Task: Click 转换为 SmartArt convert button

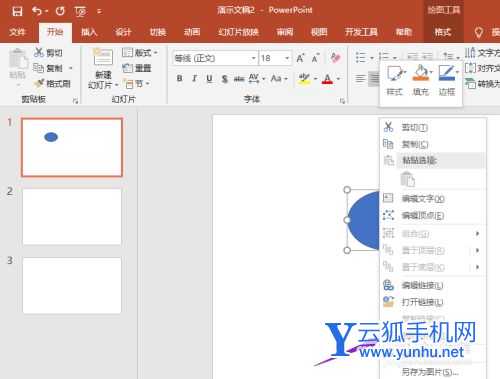Action: pos(482,84)
